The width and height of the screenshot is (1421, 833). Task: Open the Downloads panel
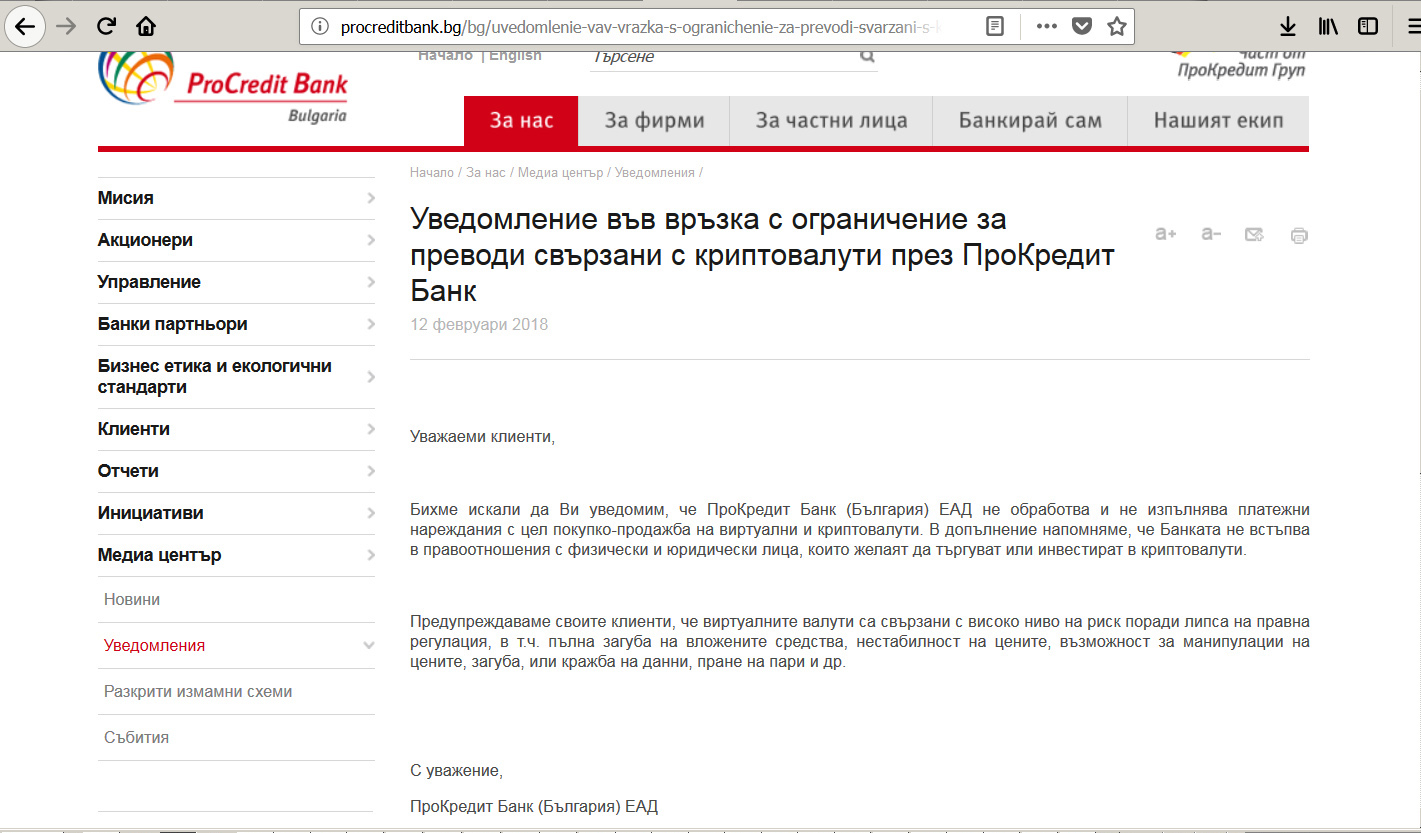[1288, 26]
